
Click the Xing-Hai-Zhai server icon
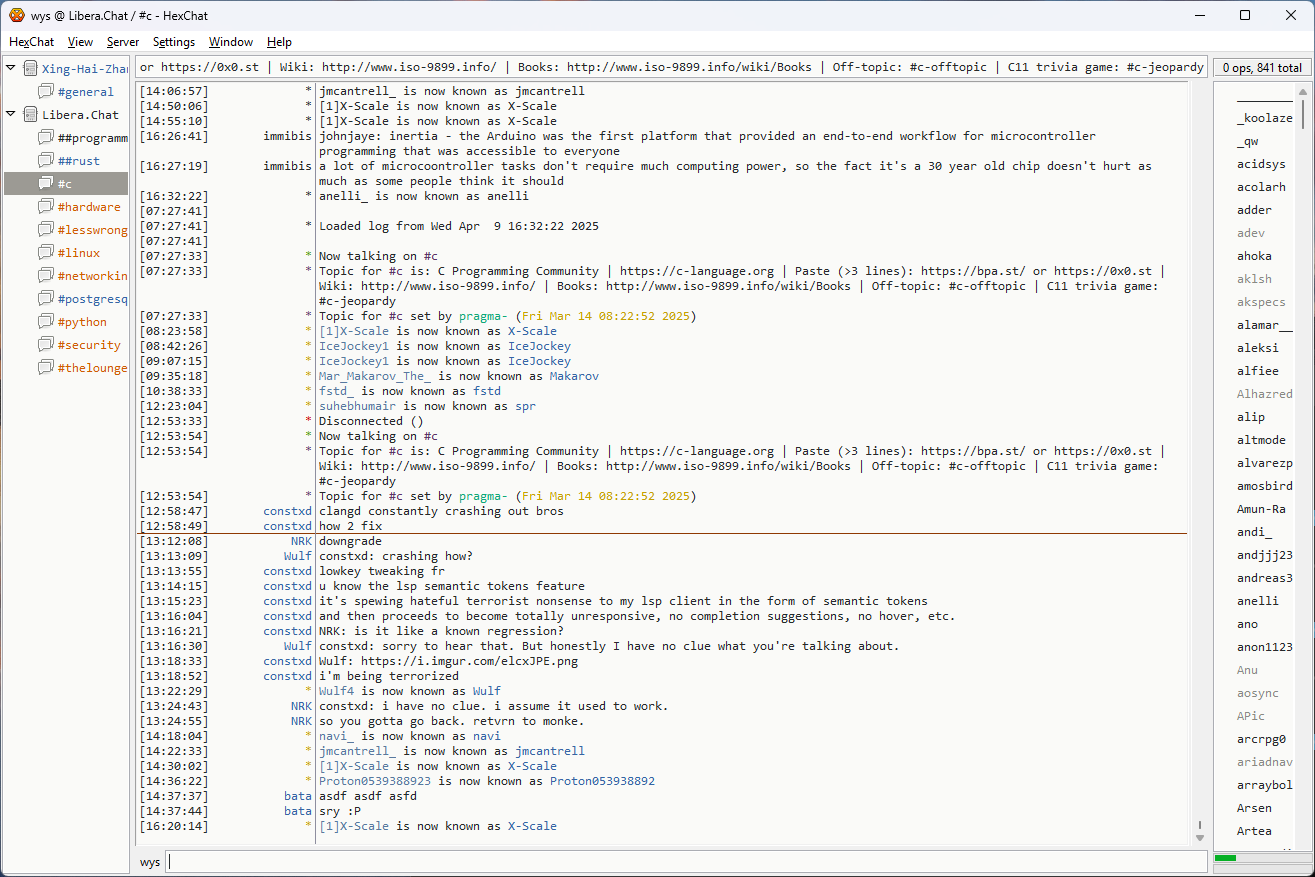31,68
